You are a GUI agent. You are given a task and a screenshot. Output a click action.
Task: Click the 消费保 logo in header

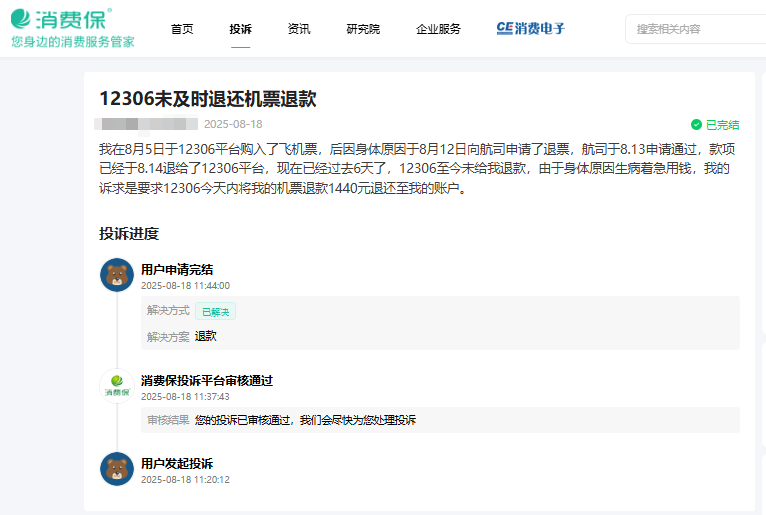click(x=61, y=19)
